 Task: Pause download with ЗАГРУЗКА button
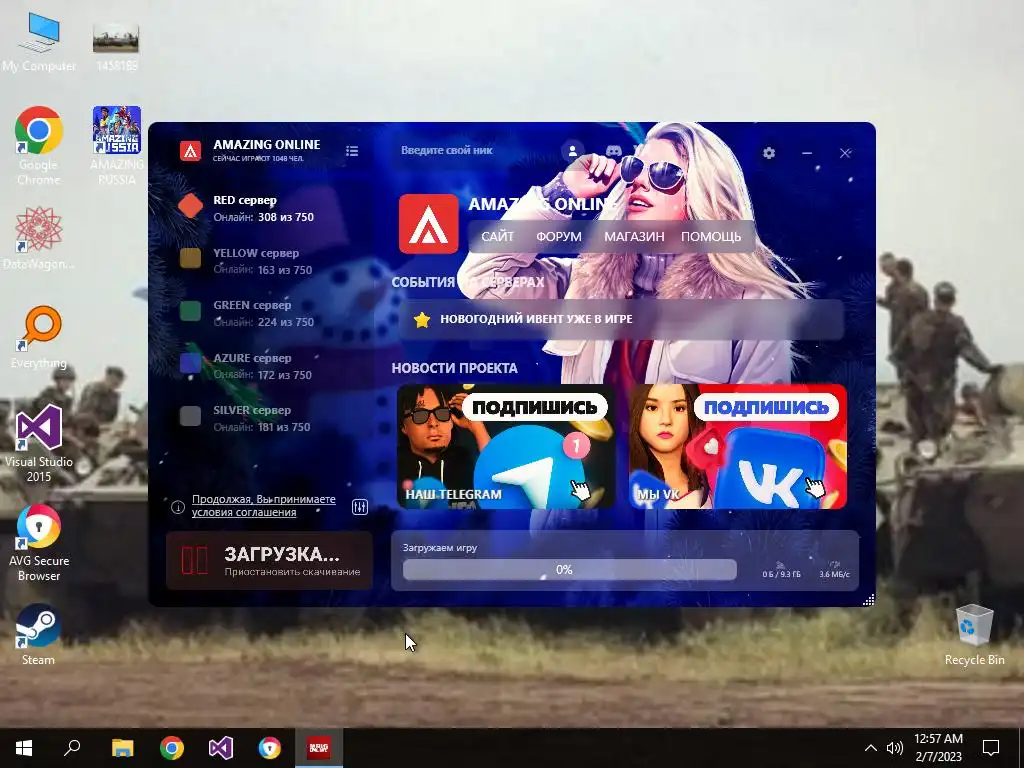coord(269,560)
